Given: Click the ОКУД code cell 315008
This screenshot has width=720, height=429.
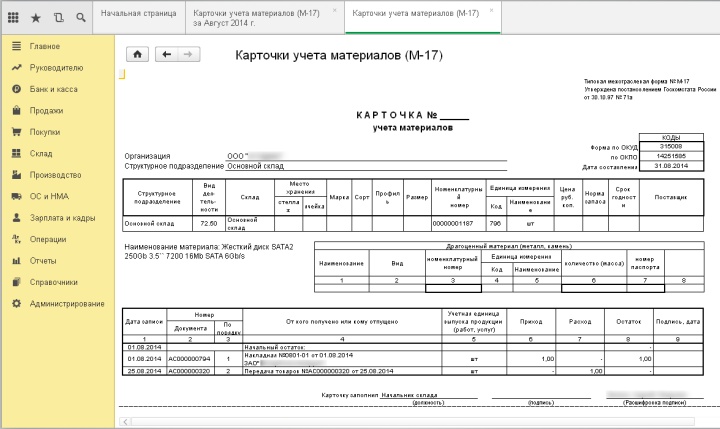Looking at the screenshot, I should point(671,147).
